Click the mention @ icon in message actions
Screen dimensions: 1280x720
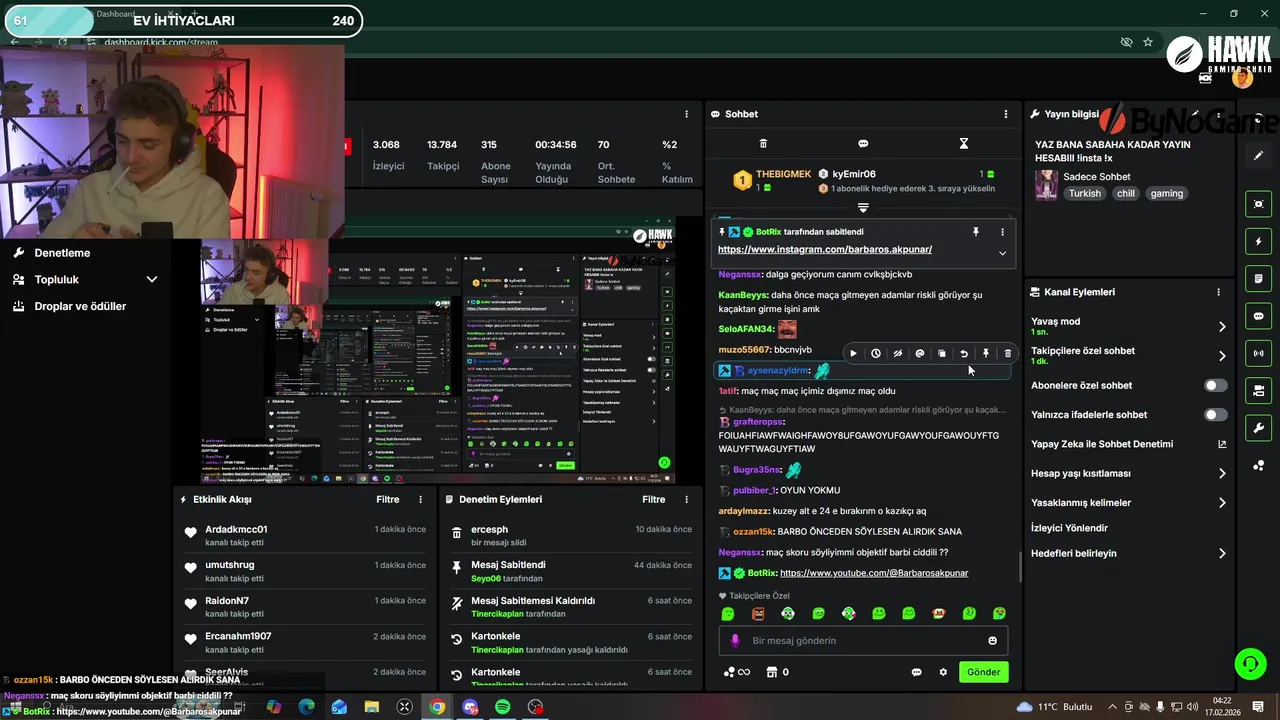[920, 353]
